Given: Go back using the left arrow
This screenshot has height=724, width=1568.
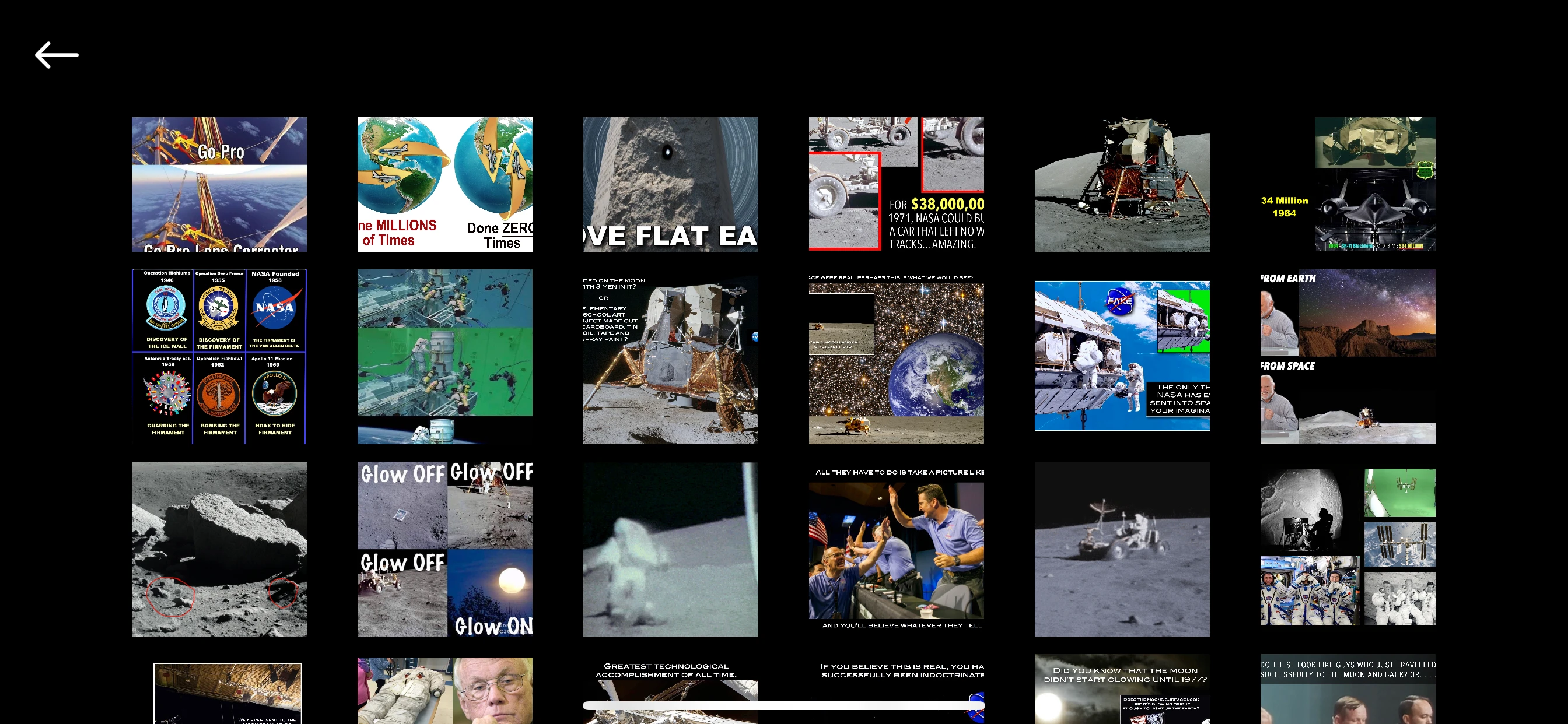Looking at the screenshot, I should [57, 55].
